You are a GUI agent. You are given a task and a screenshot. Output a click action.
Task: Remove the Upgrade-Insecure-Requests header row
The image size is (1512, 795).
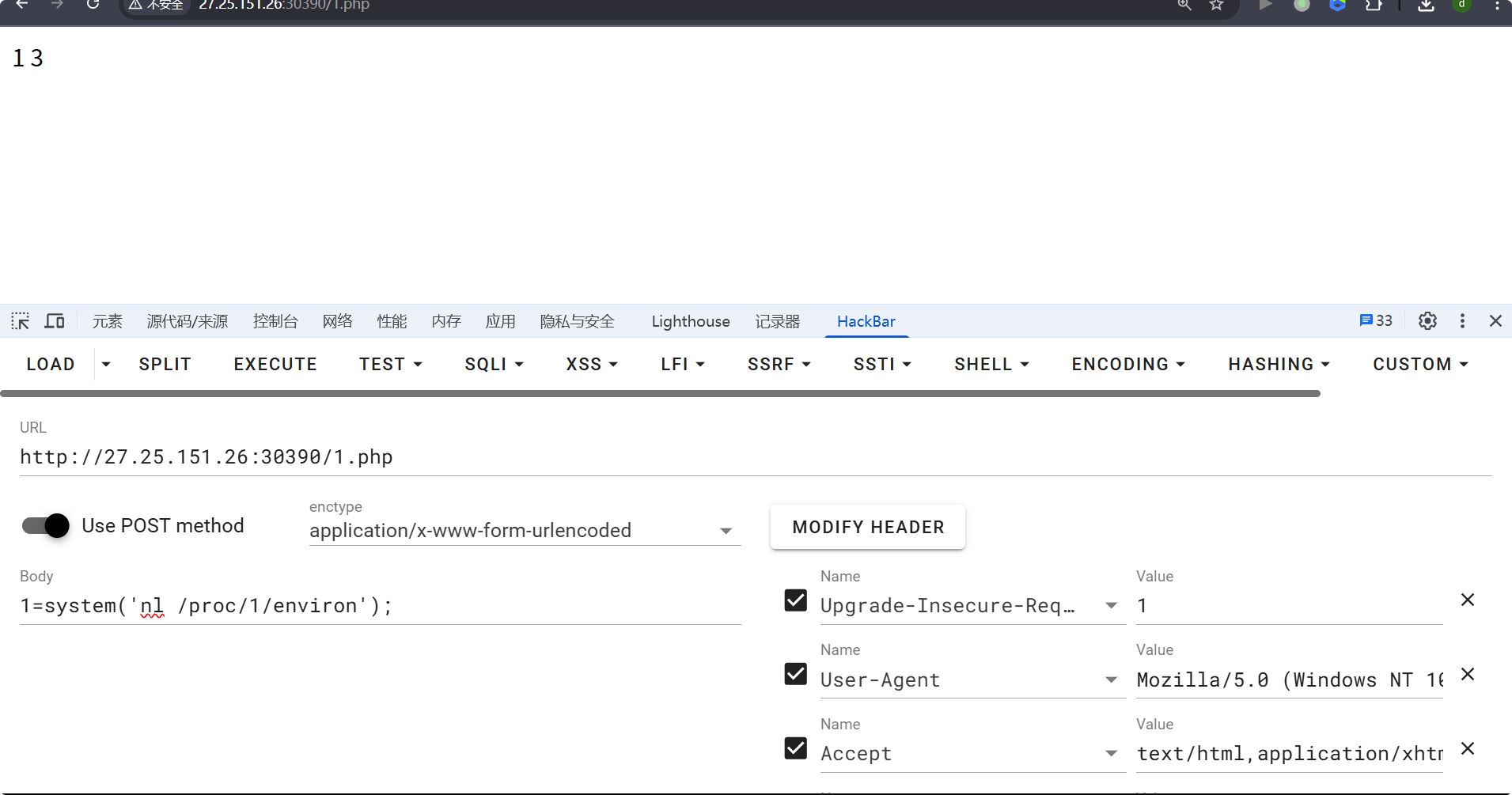tap(1467, 600)
